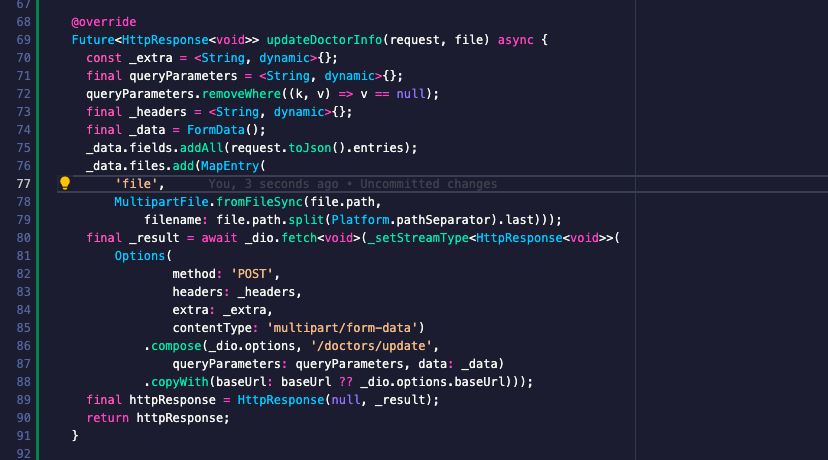This screenshot has height=460, width=828.
Task: Click line number 91 in the gutter
Action: (23, 436)
